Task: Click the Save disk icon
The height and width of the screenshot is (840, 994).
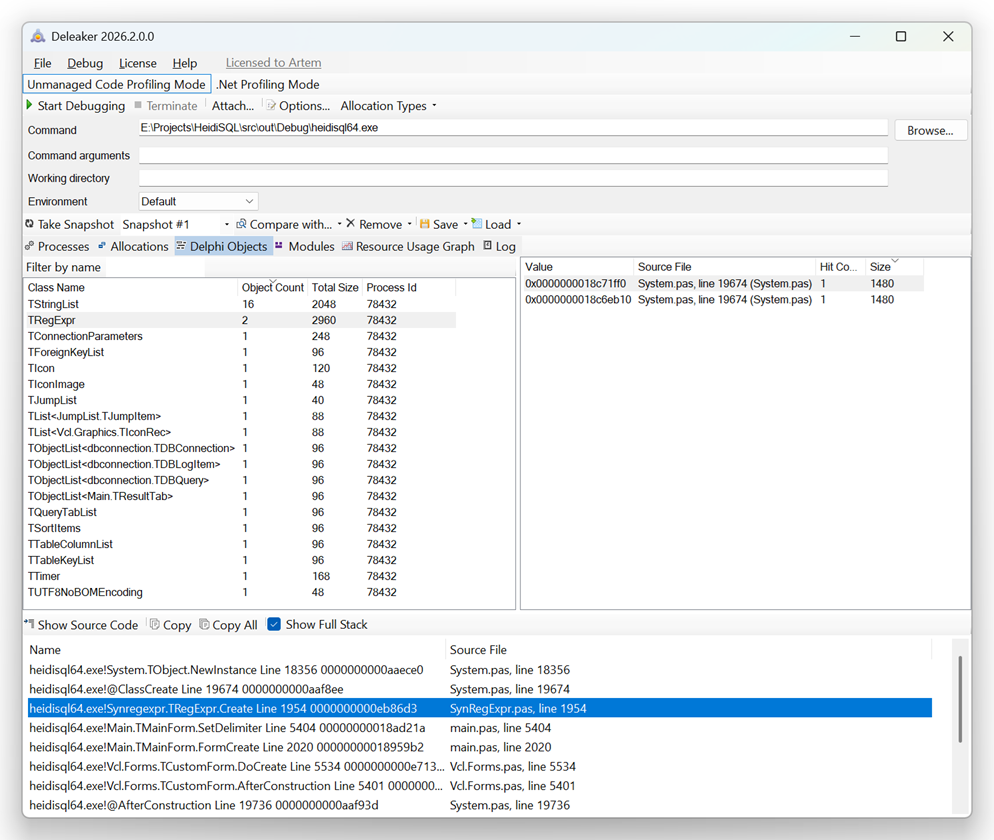Action: [x=425, y=224]
